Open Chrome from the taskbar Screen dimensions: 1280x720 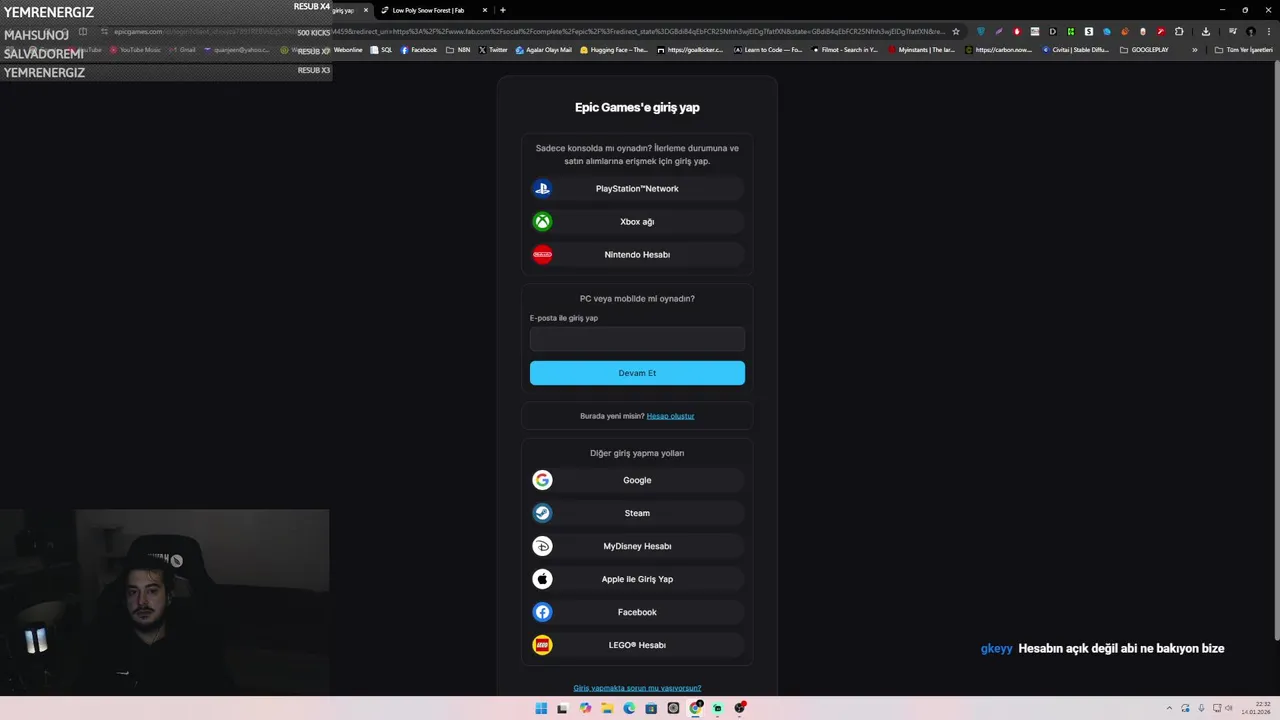[x=695, y=708]
